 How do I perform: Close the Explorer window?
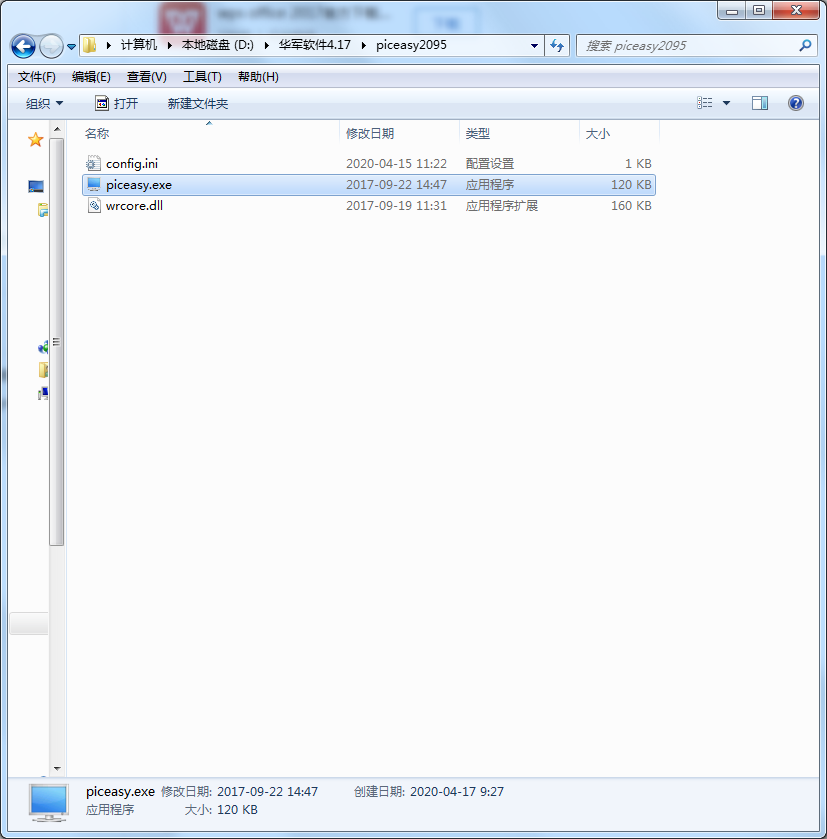click(x=796, y=10)
